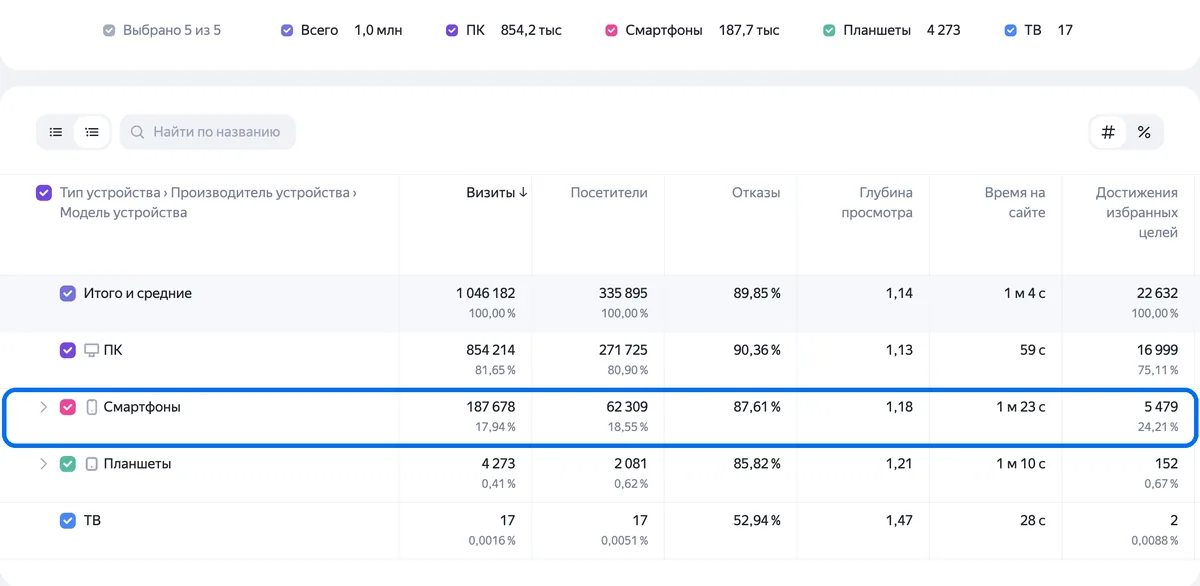This screenshot has width=1200, height=586.
Task: Toggle the select-all checkbox in table header
Action: pyautogui.click(x=44, y=193)
